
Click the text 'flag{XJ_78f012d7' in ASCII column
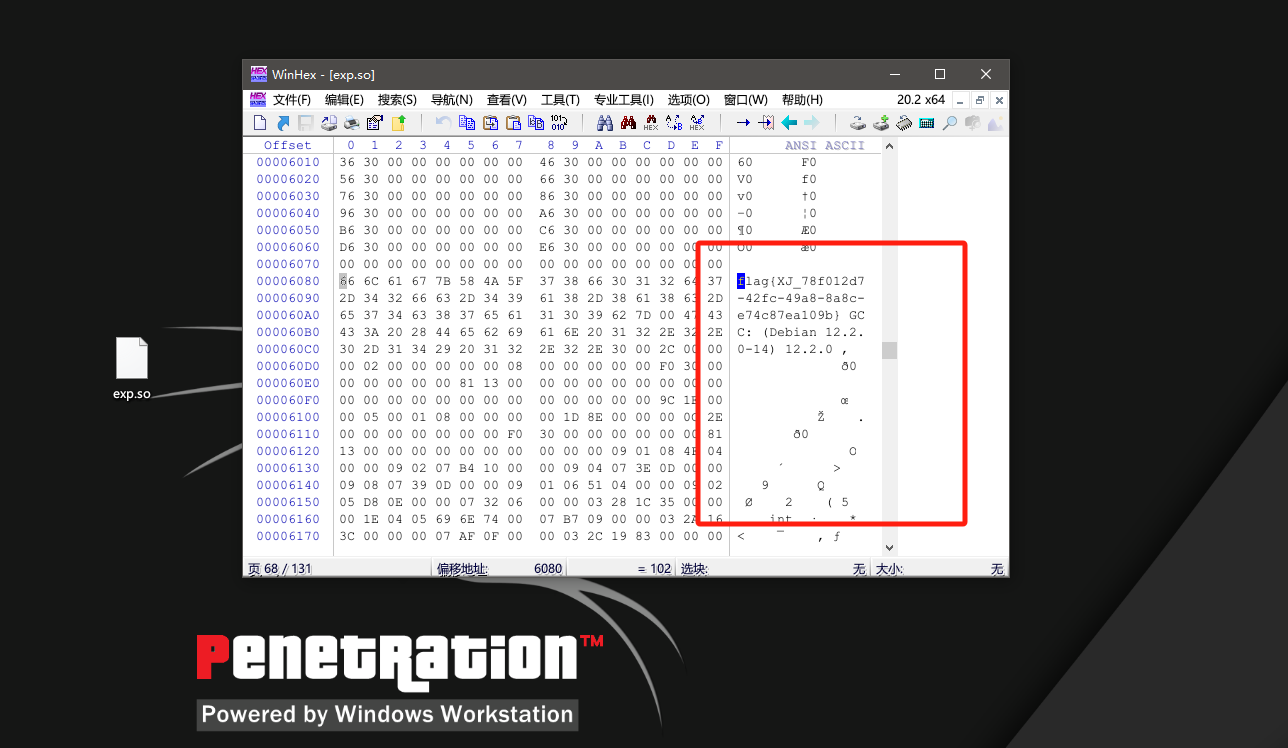(x=801, y=281)
